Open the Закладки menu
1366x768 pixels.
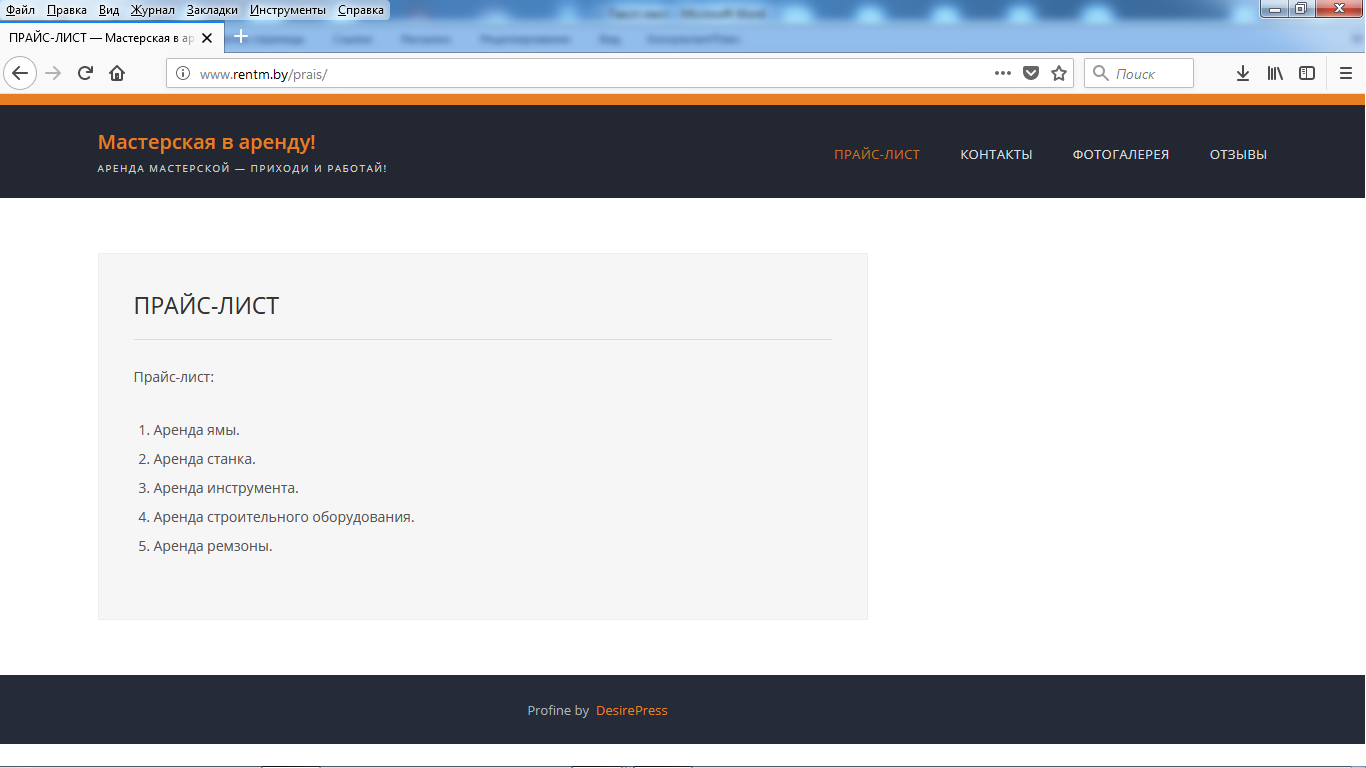(212, 9)
